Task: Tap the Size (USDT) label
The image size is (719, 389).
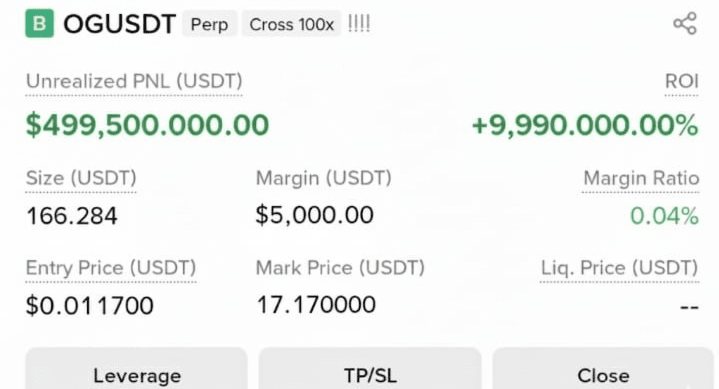Action: (x=81, y=178)
